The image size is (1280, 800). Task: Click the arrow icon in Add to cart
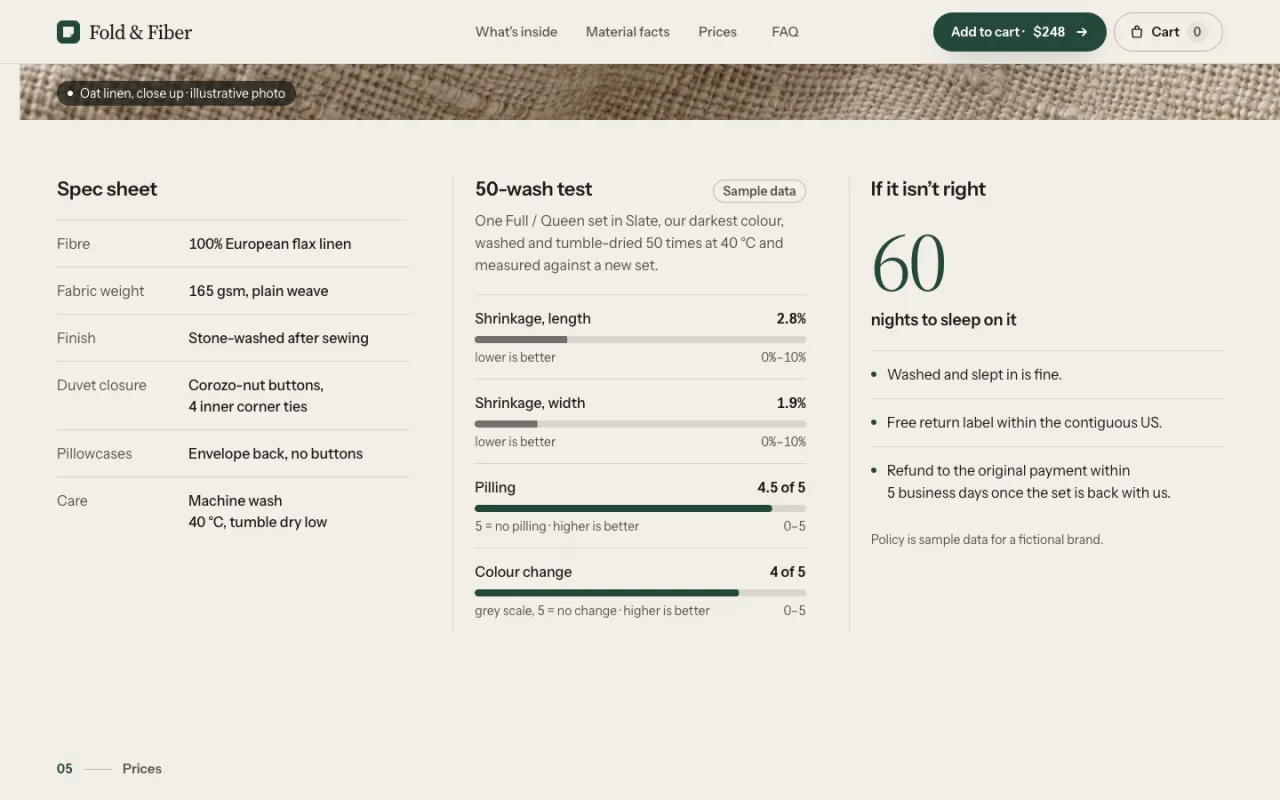1082,32
